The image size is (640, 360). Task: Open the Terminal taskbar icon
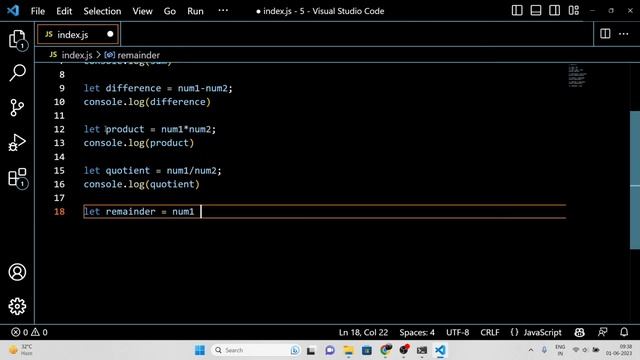(x=422, y=350)
